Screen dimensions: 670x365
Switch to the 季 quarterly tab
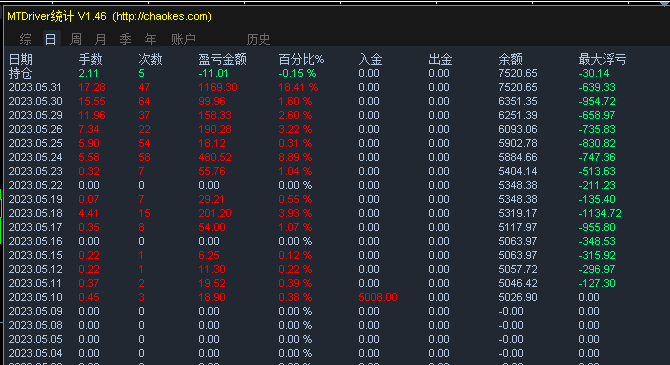(x=125, y=39)
